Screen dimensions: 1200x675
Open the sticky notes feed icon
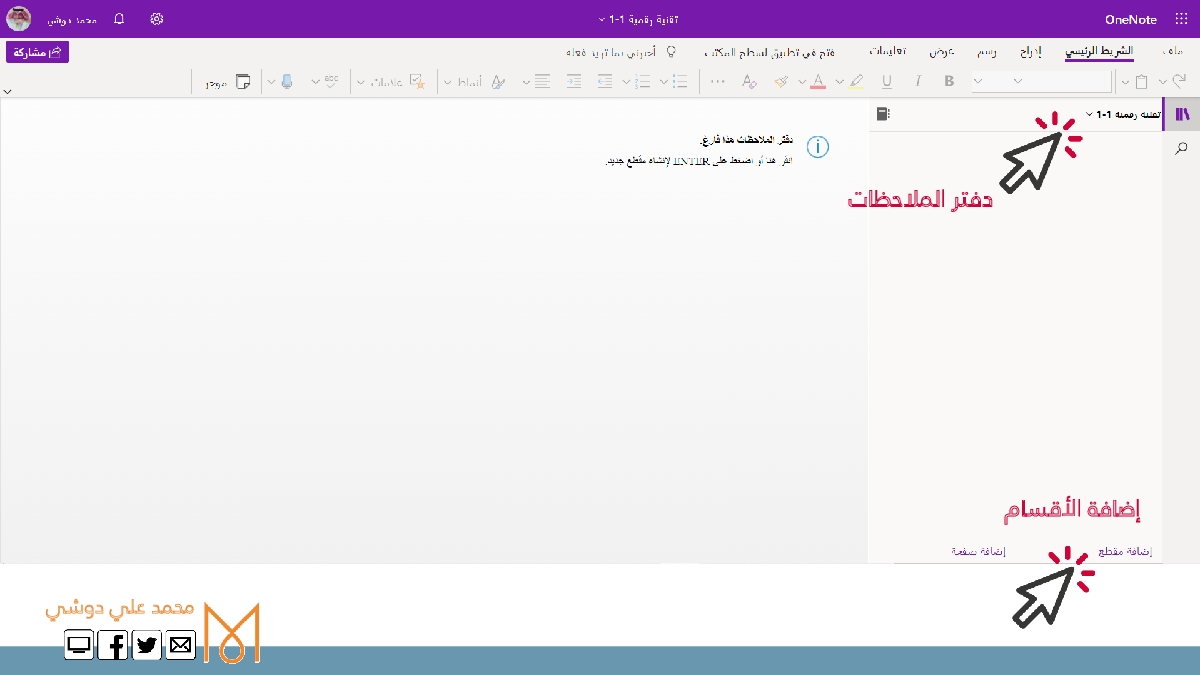coord(242,82)
